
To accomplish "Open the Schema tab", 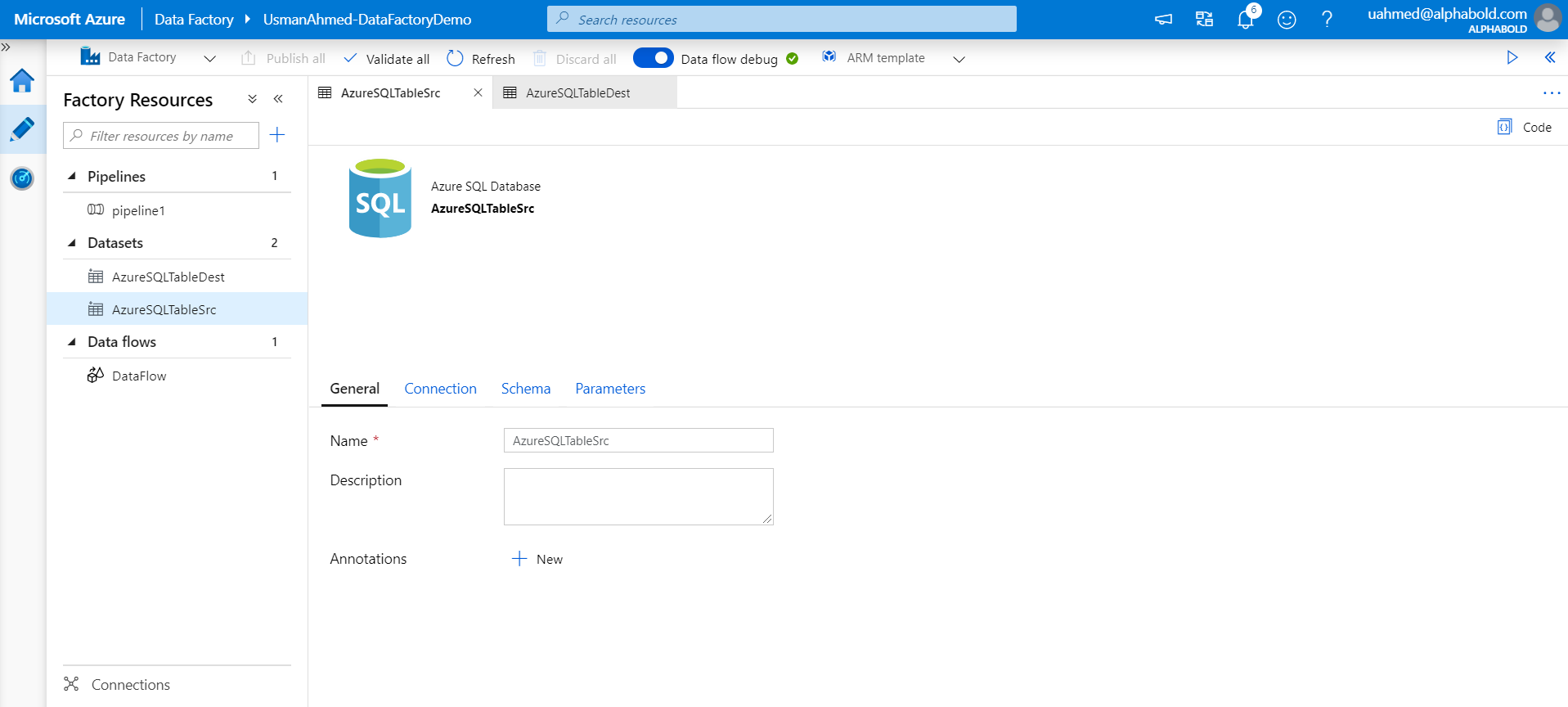I will tap(526, 389).
